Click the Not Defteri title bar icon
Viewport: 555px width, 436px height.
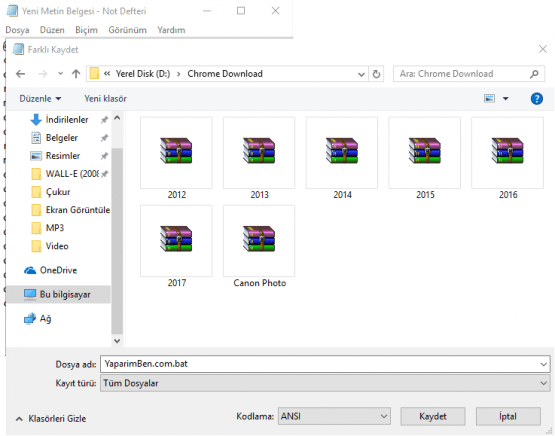(x=12, y=11)
